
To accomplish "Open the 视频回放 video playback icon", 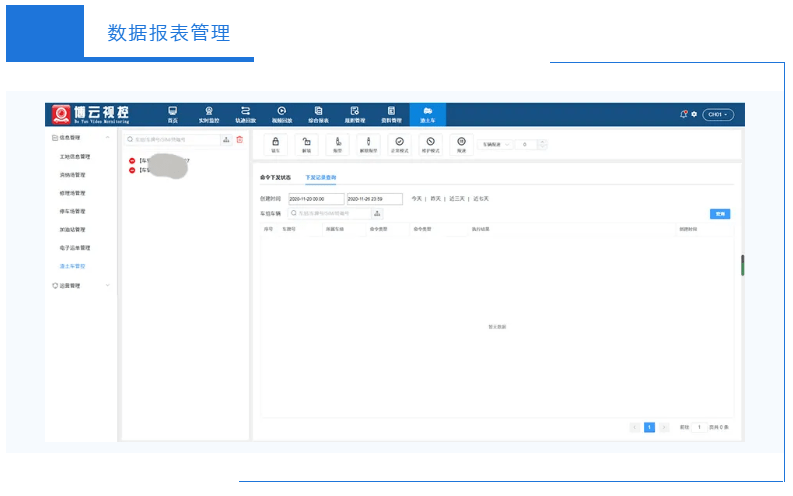I will tap(282, 114).
